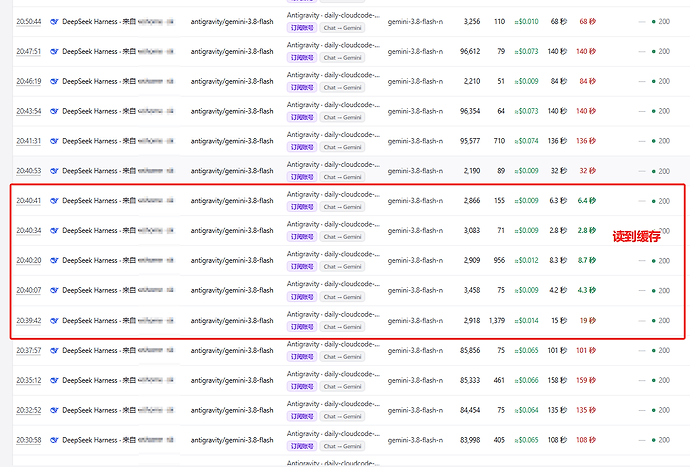Click the 订阅账号 tag in the 20:50:44 row
690x467 pixels.
(x=301, y=28)
